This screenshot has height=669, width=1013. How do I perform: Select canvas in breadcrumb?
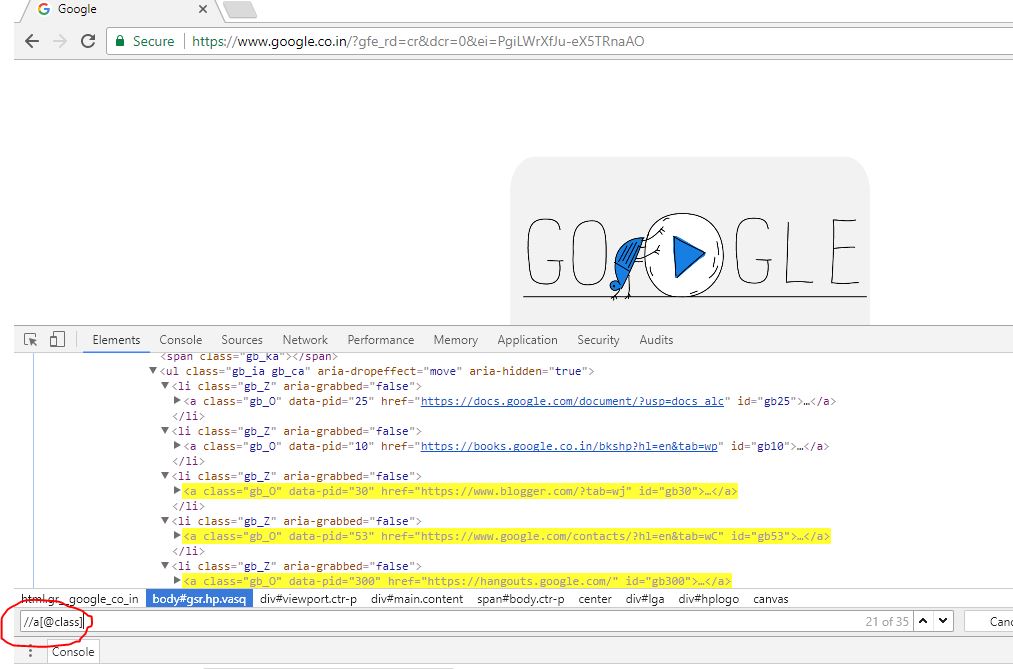(x=771, y=599)
